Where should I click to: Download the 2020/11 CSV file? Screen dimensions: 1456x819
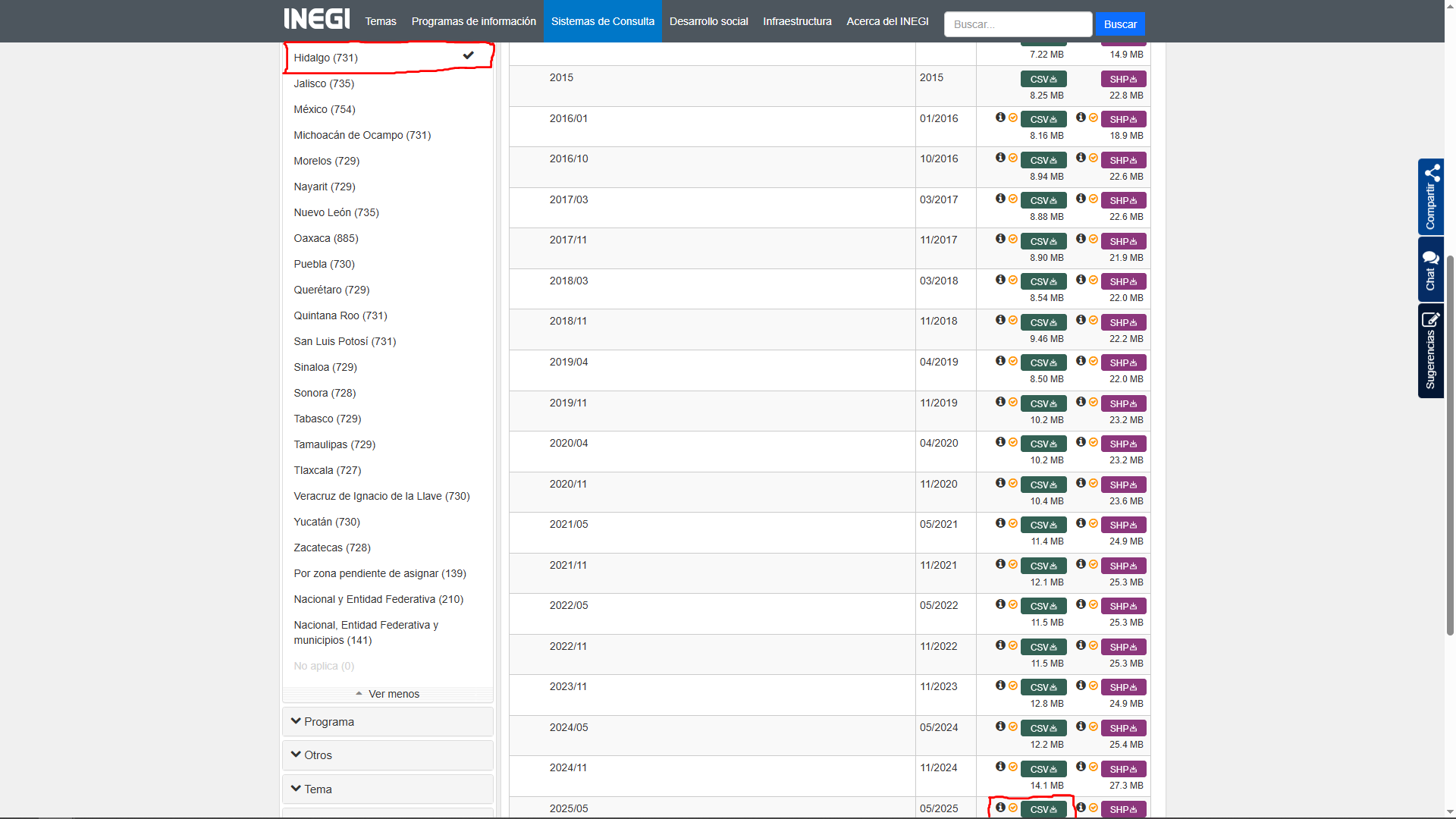(x=1043, y=485)
